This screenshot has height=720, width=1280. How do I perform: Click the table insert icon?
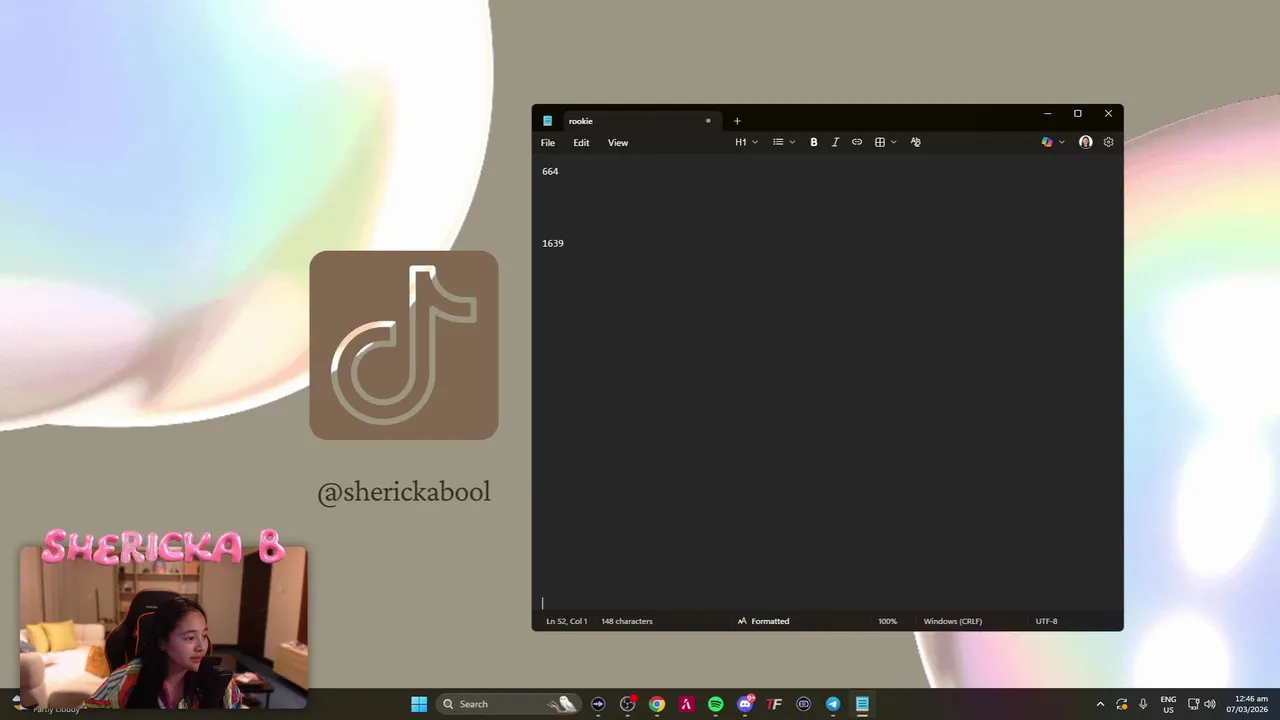pos(880,142)
